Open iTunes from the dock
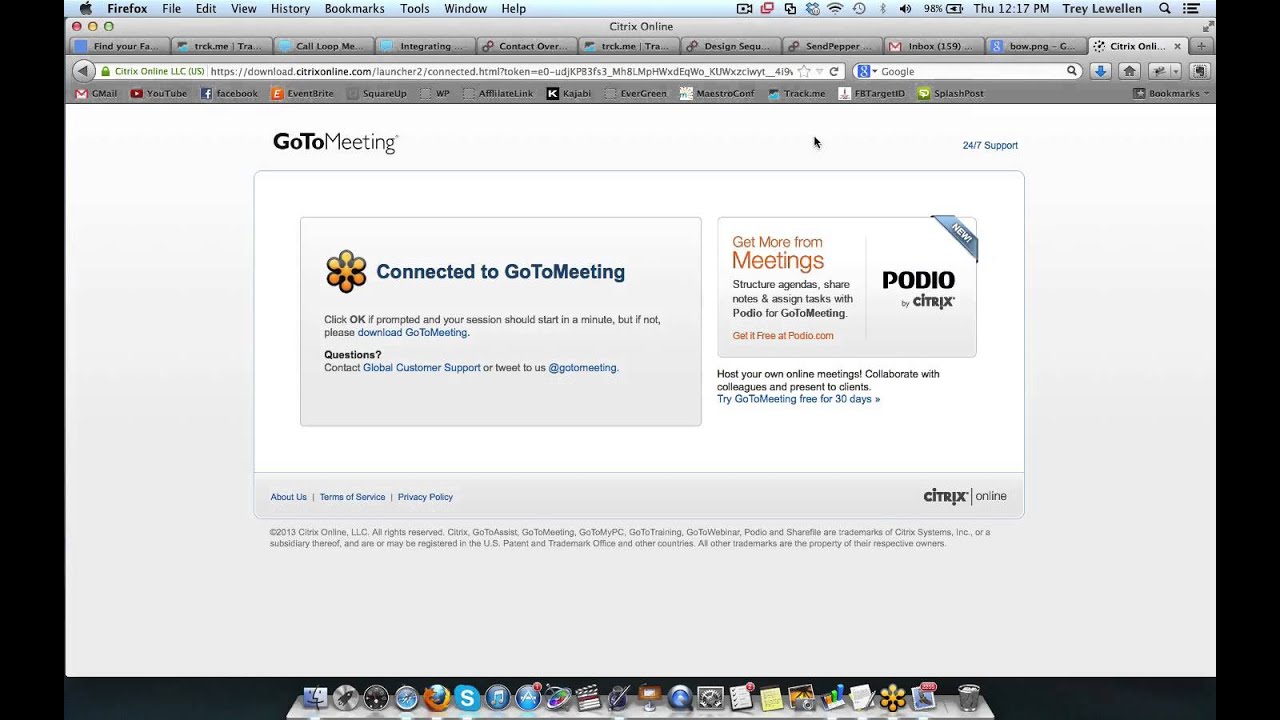This screenshot has height=720, width=1280. tap(497, 698)
